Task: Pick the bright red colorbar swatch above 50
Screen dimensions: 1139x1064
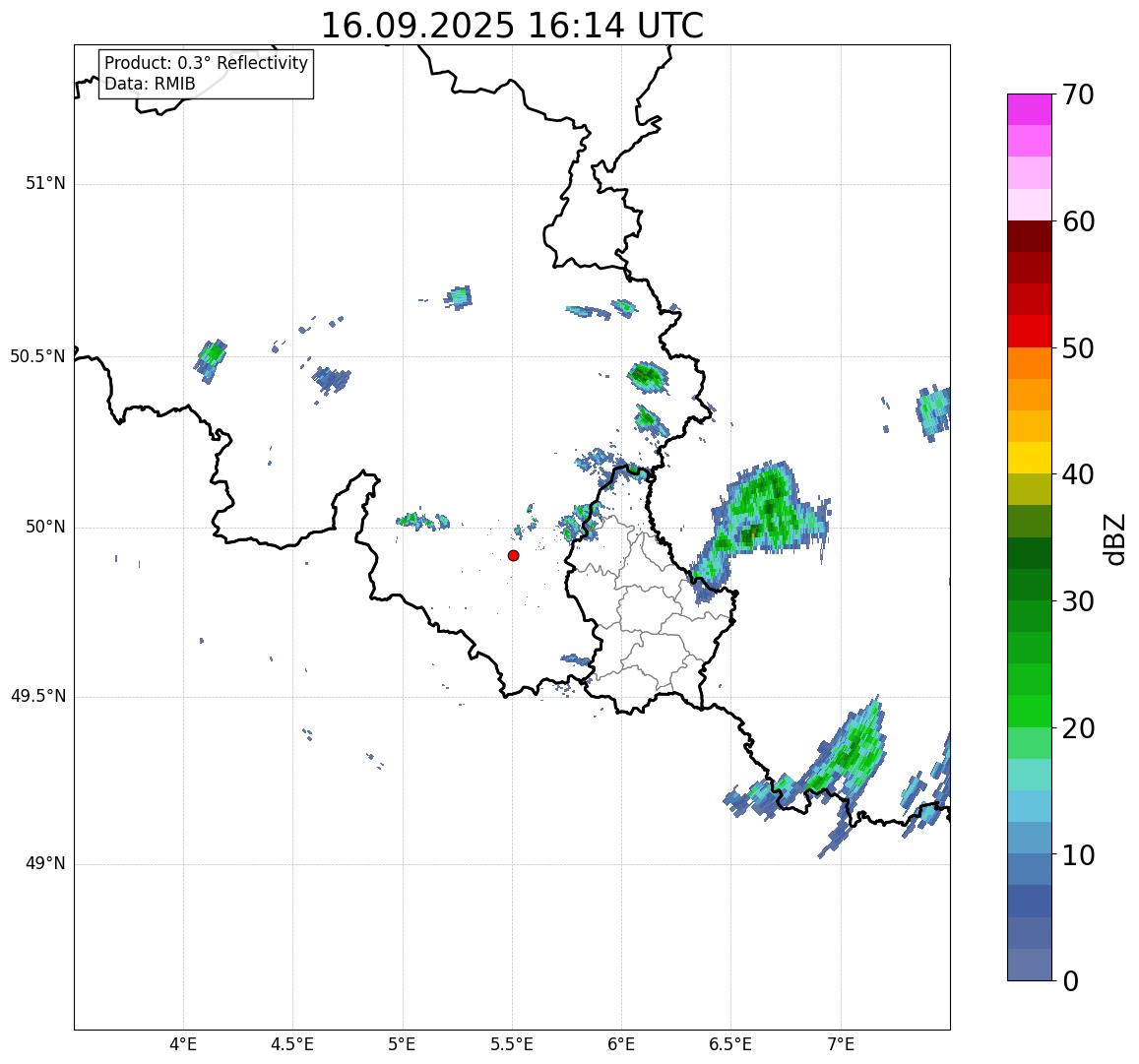Action: click(1030, 331)
